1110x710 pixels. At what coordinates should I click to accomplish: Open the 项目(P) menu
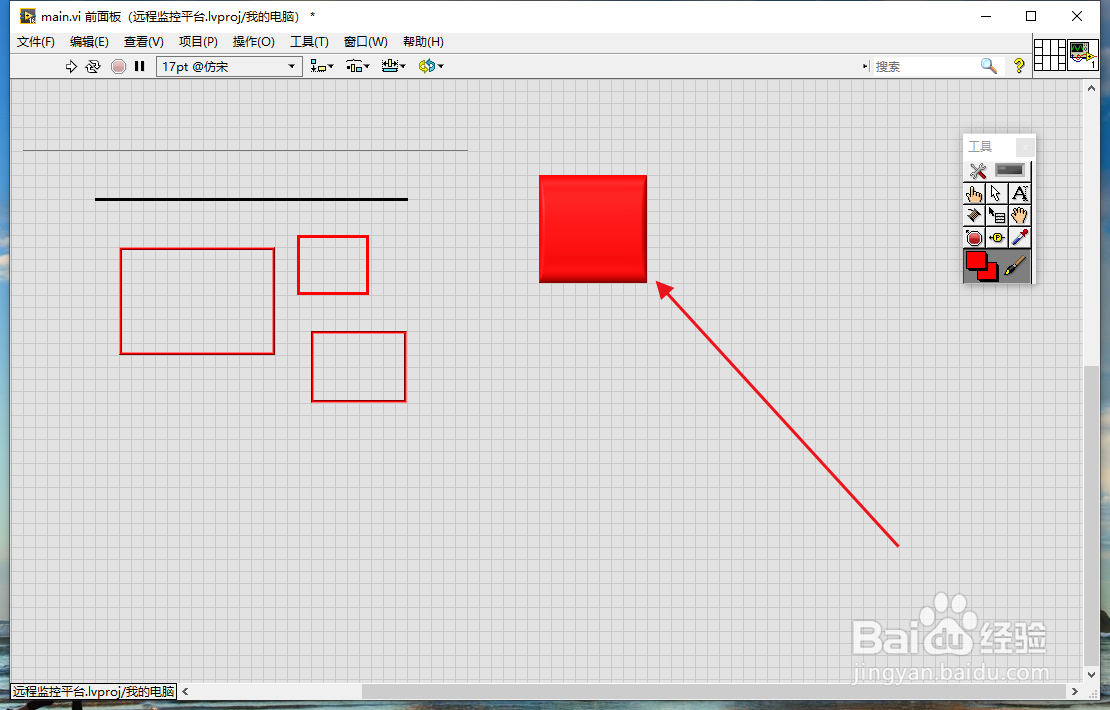click(x=198, y=42)
